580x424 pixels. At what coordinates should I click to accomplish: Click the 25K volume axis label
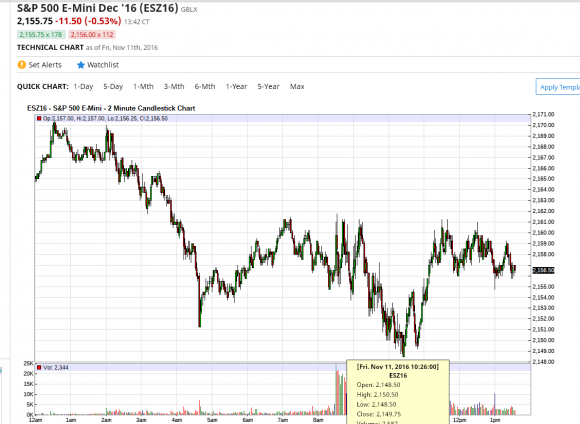tap(28, 364)
